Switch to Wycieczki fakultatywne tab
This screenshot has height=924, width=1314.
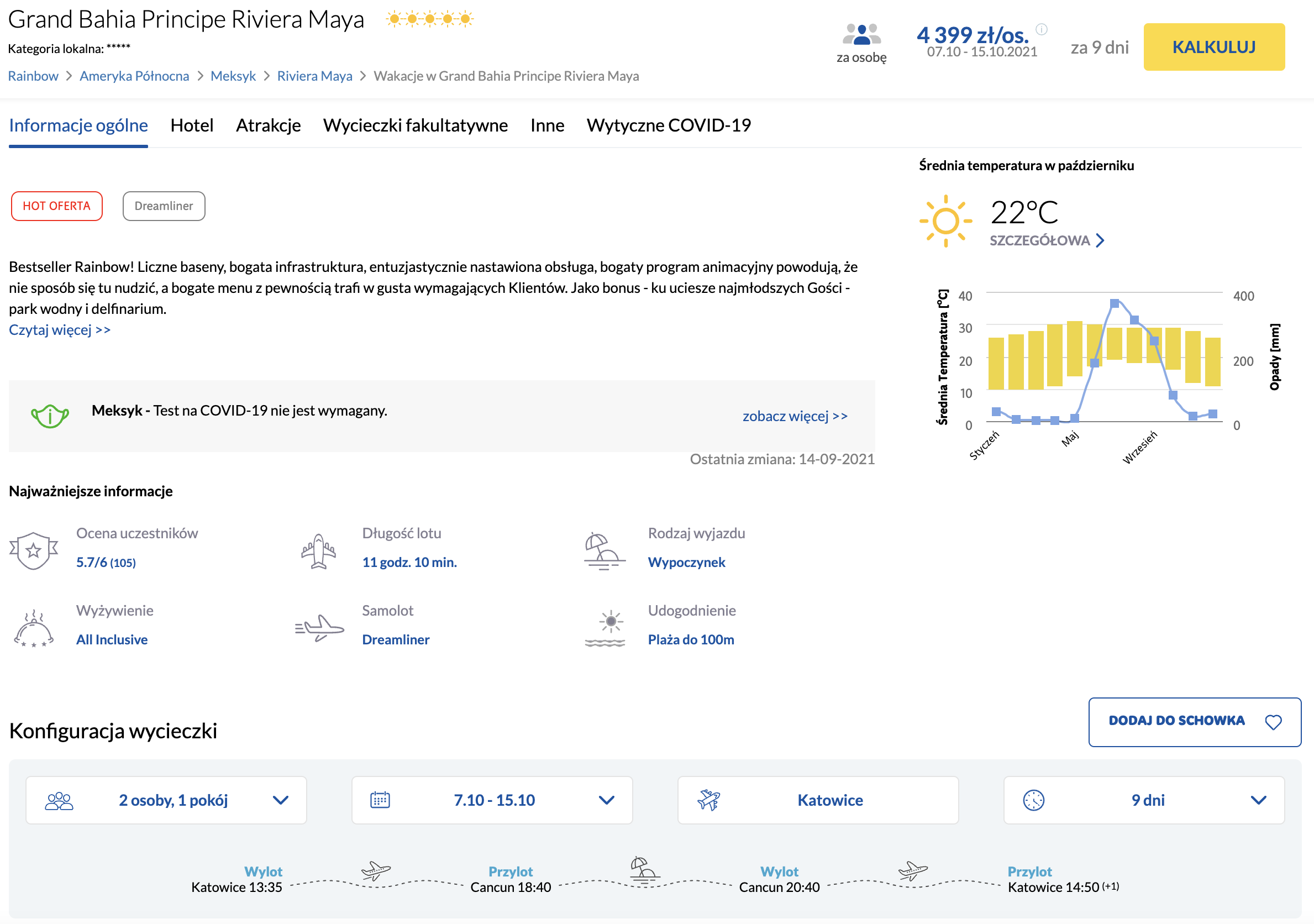point(416,125)
